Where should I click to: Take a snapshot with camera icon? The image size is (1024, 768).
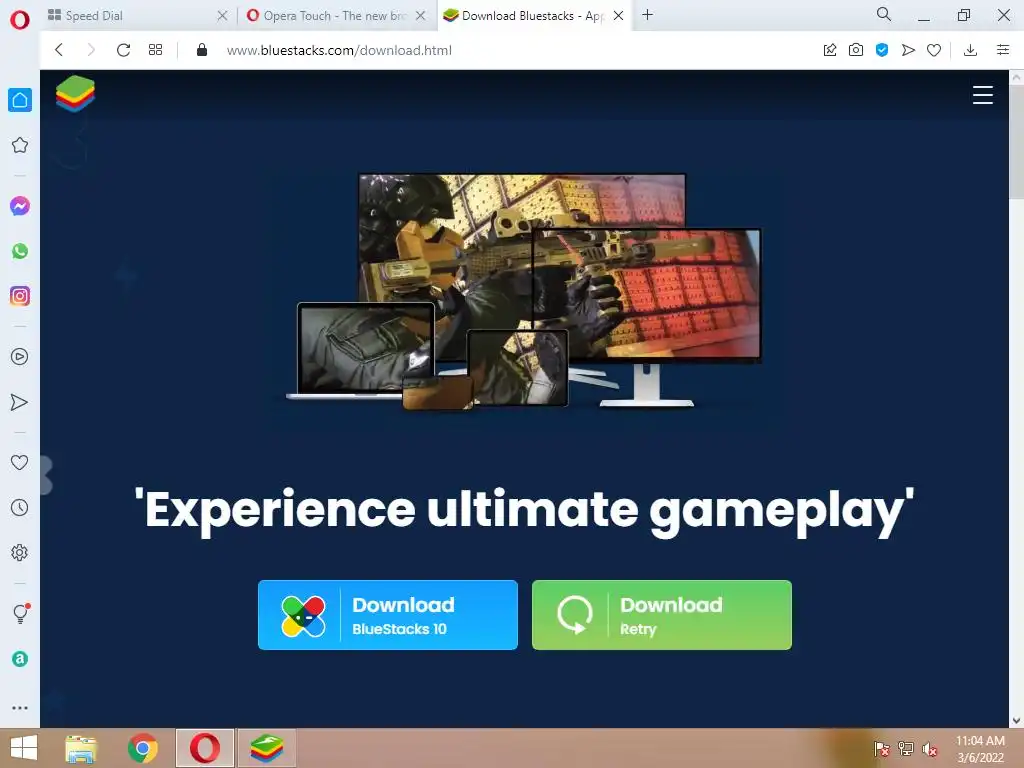click(x=856, y=50)
